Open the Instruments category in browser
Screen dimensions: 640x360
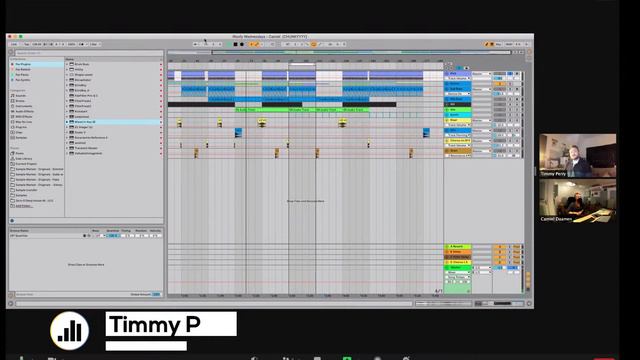coord(24,106)
